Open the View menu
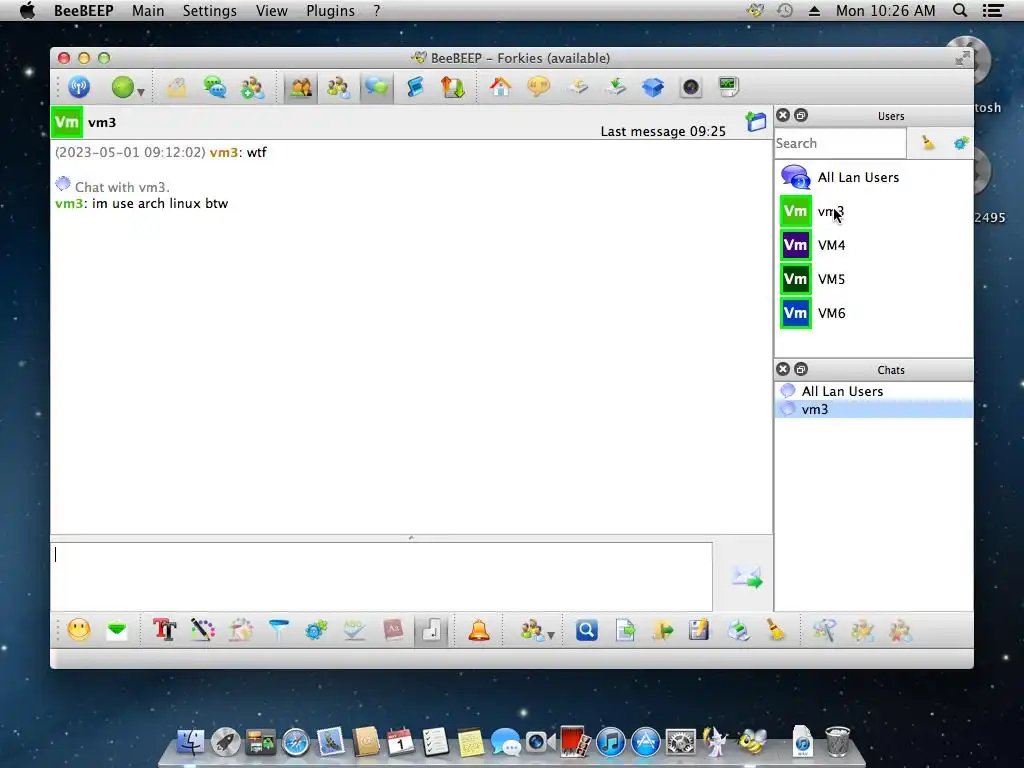The height and width of the screenshot is (768, 1024). [272, 10]
